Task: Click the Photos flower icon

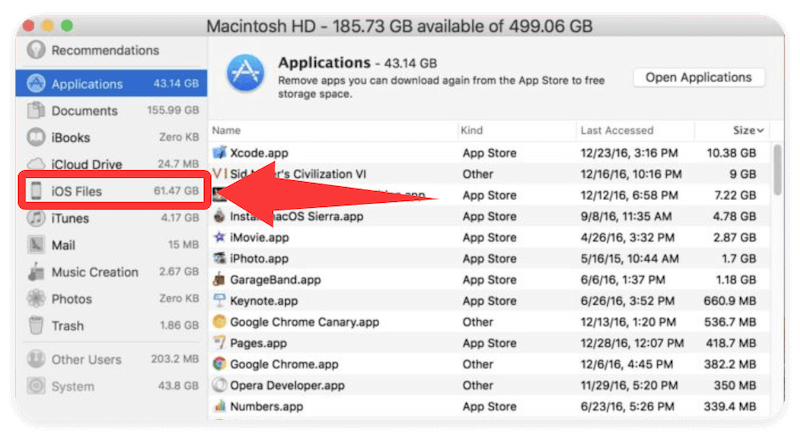Action: pyautogui.click(x=36, y=299)
